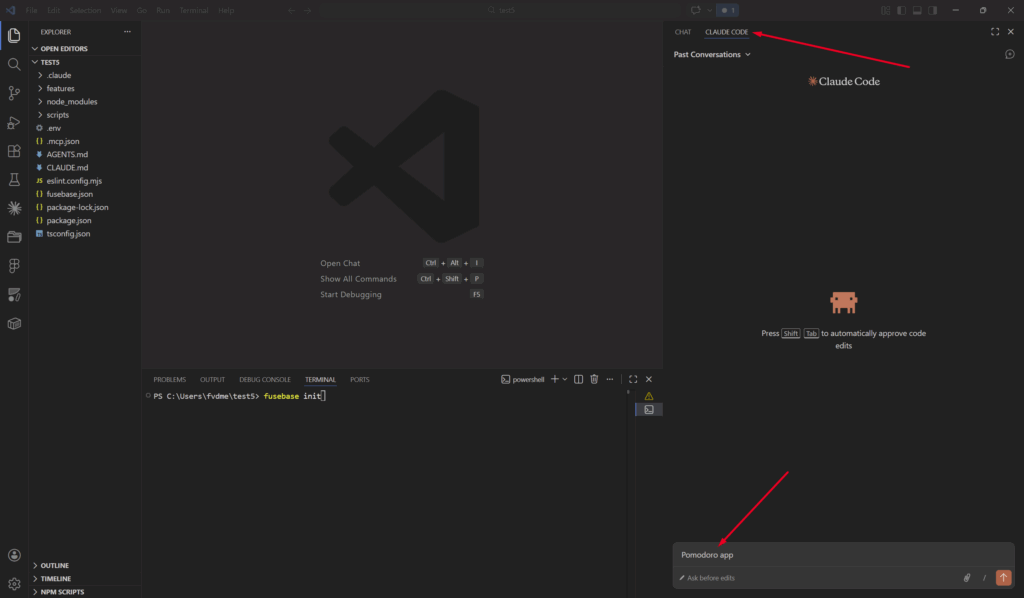The width and height of the screenshot is (1024, 598).
Task: Open the package.json file
Action: 69,220
